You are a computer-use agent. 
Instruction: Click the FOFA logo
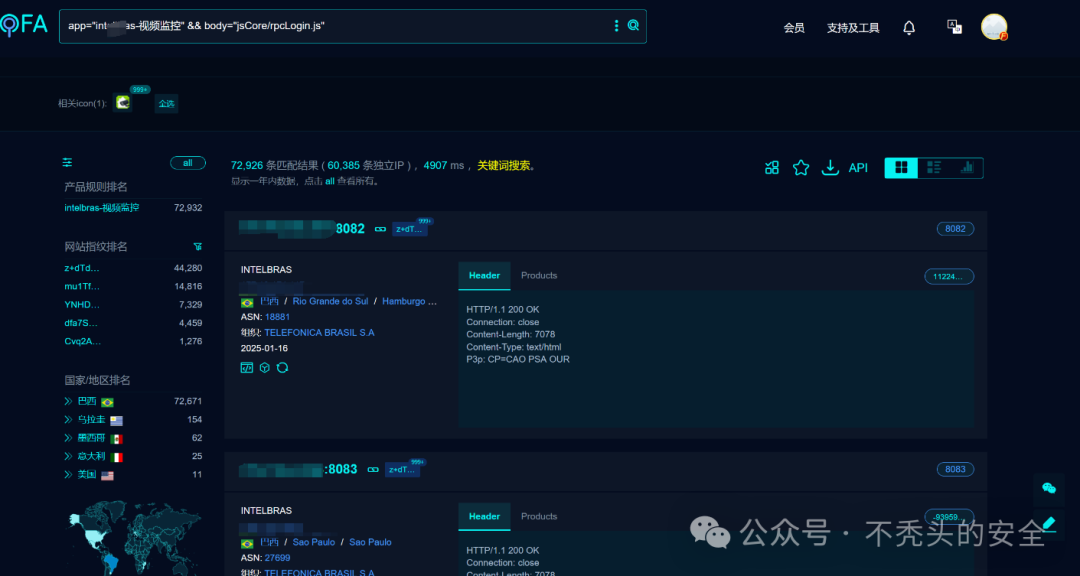[23, 25]
